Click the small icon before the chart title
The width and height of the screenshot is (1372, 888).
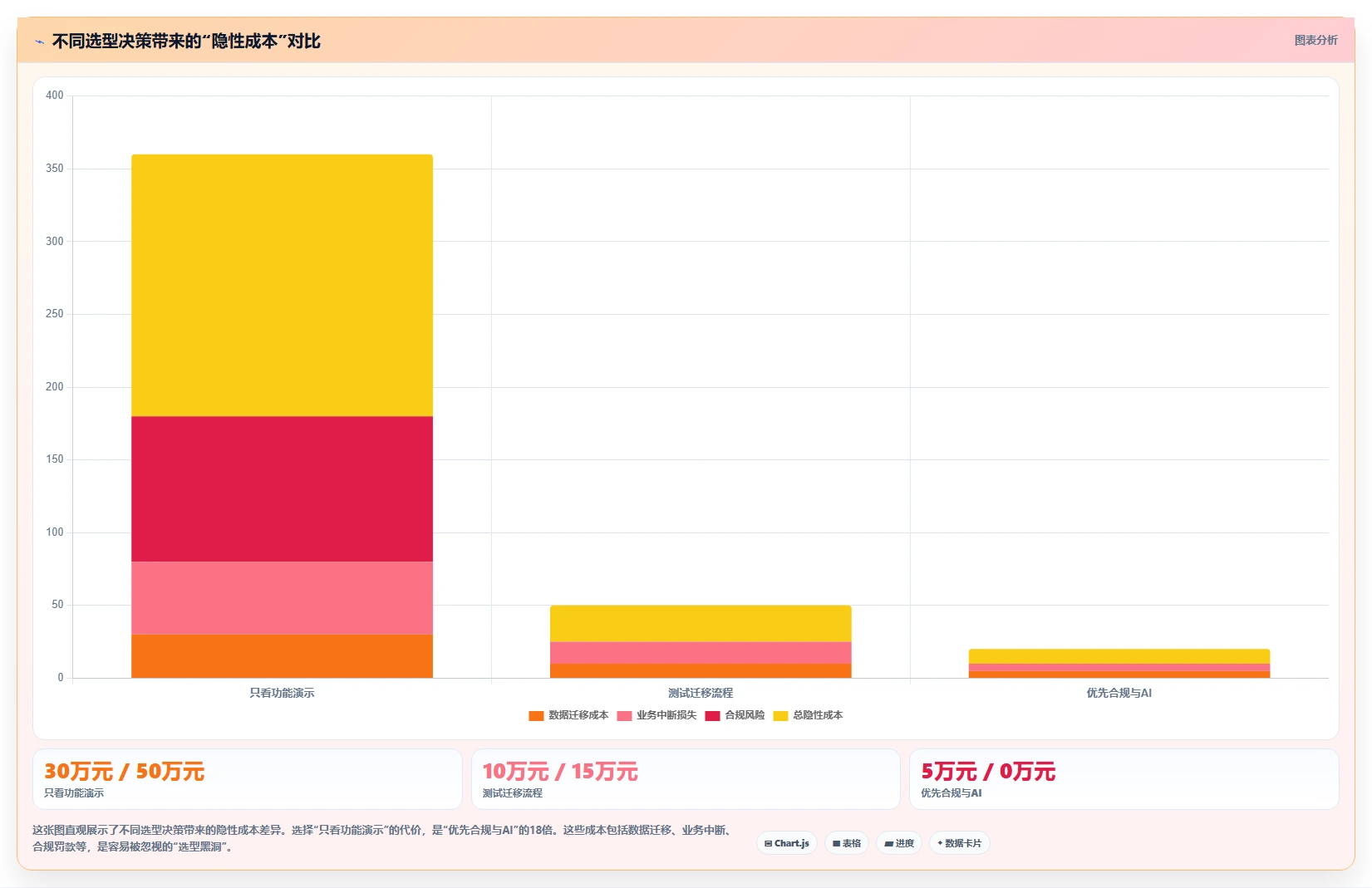[x=39, y=42]
